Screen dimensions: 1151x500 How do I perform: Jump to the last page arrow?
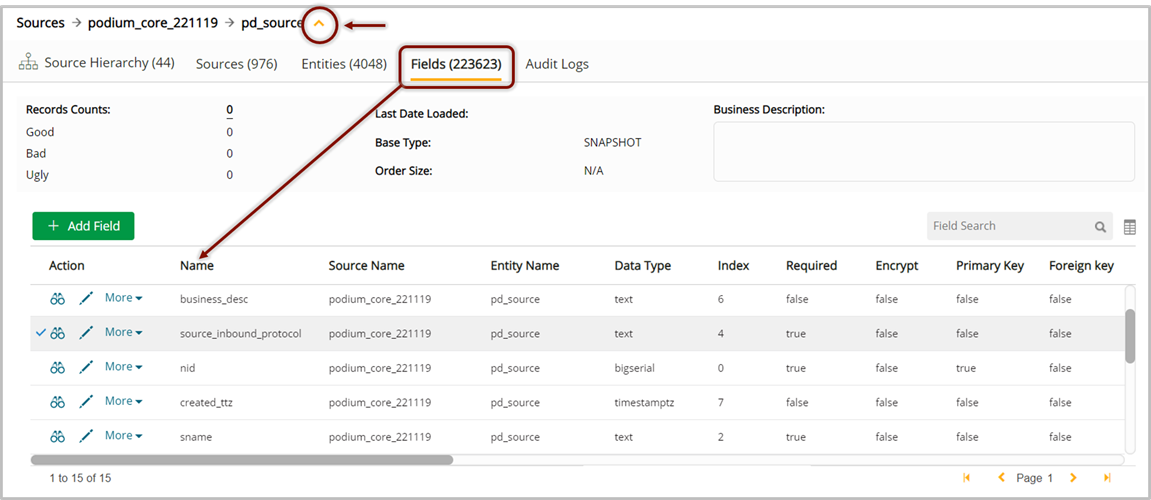point(1107,478)
